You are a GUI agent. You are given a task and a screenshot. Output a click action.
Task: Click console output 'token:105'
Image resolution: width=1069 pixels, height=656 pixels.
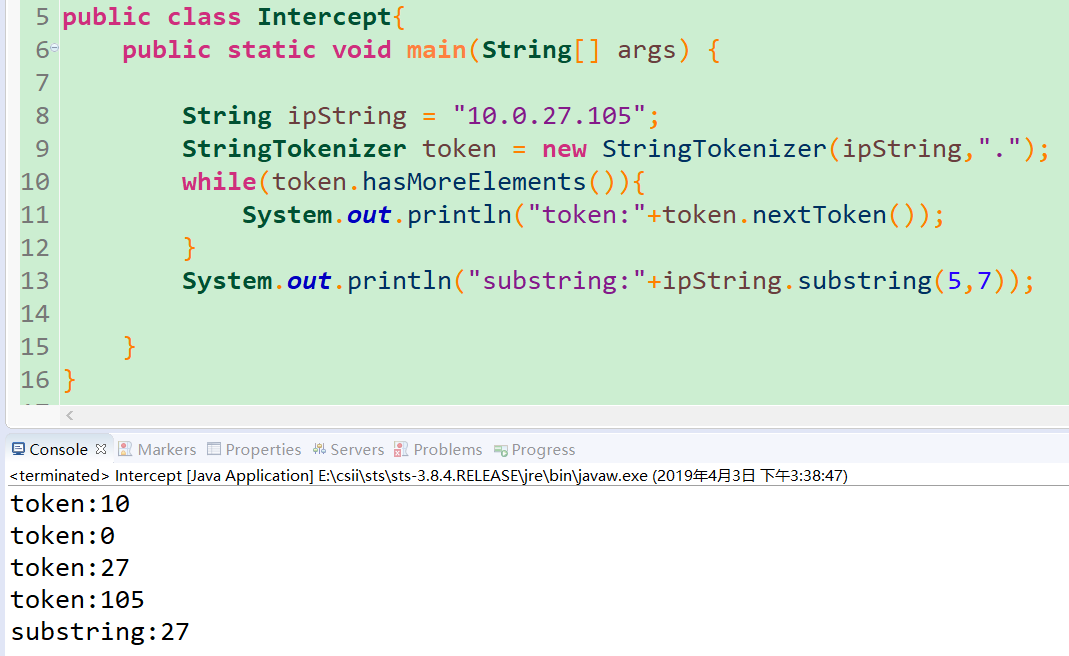click(78, 600)
